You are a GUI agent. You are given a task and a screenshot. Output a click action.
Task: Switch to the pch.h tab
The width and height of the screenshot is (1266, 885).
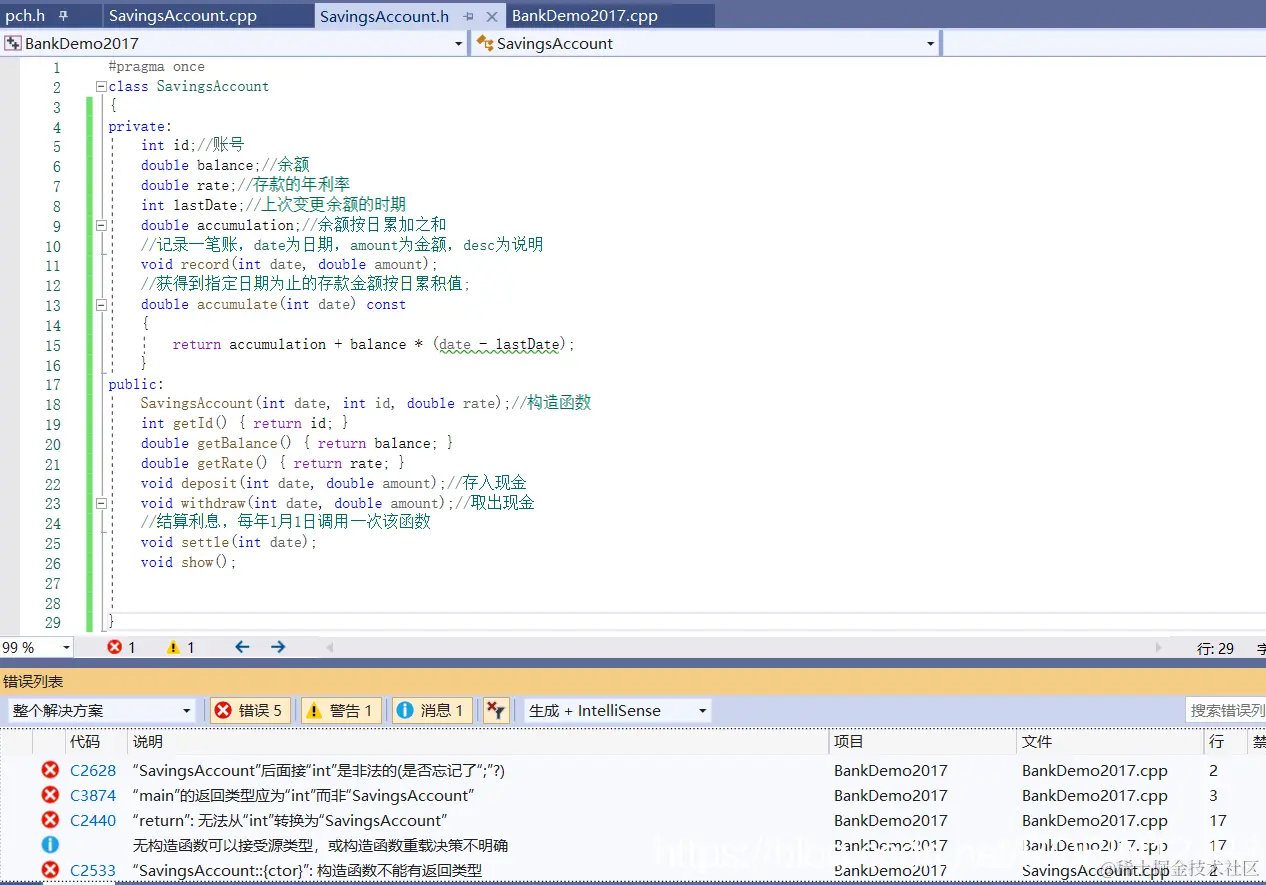click(x=25, y=16)
